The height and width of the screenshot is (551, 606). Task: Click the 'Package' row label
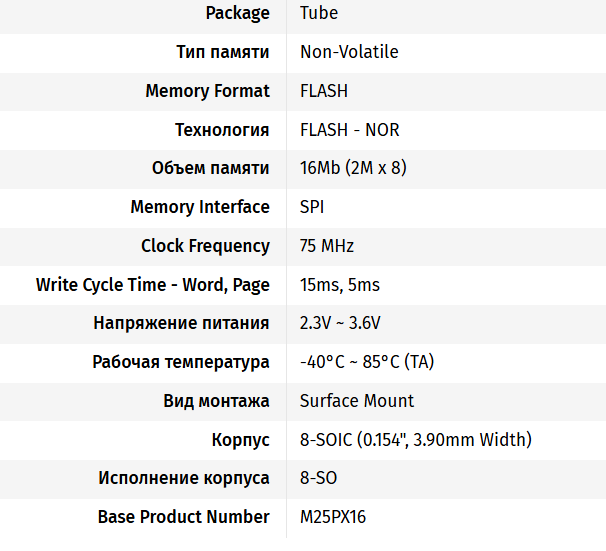(237, 13)
